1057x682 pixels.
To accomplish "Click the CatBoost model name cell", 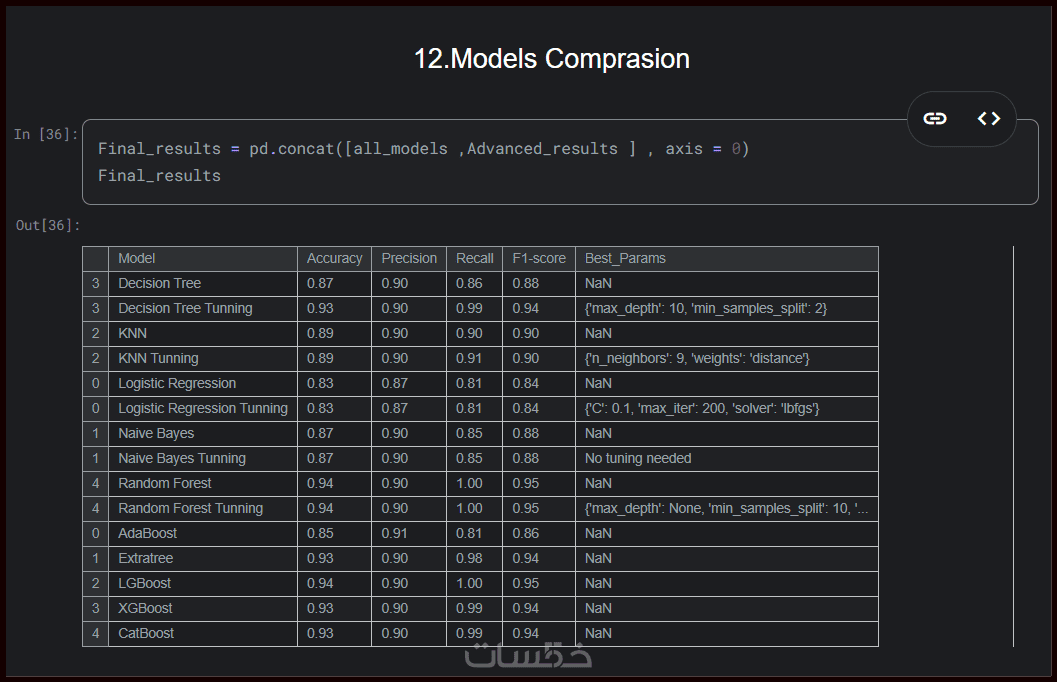I will tap(148, 633).
